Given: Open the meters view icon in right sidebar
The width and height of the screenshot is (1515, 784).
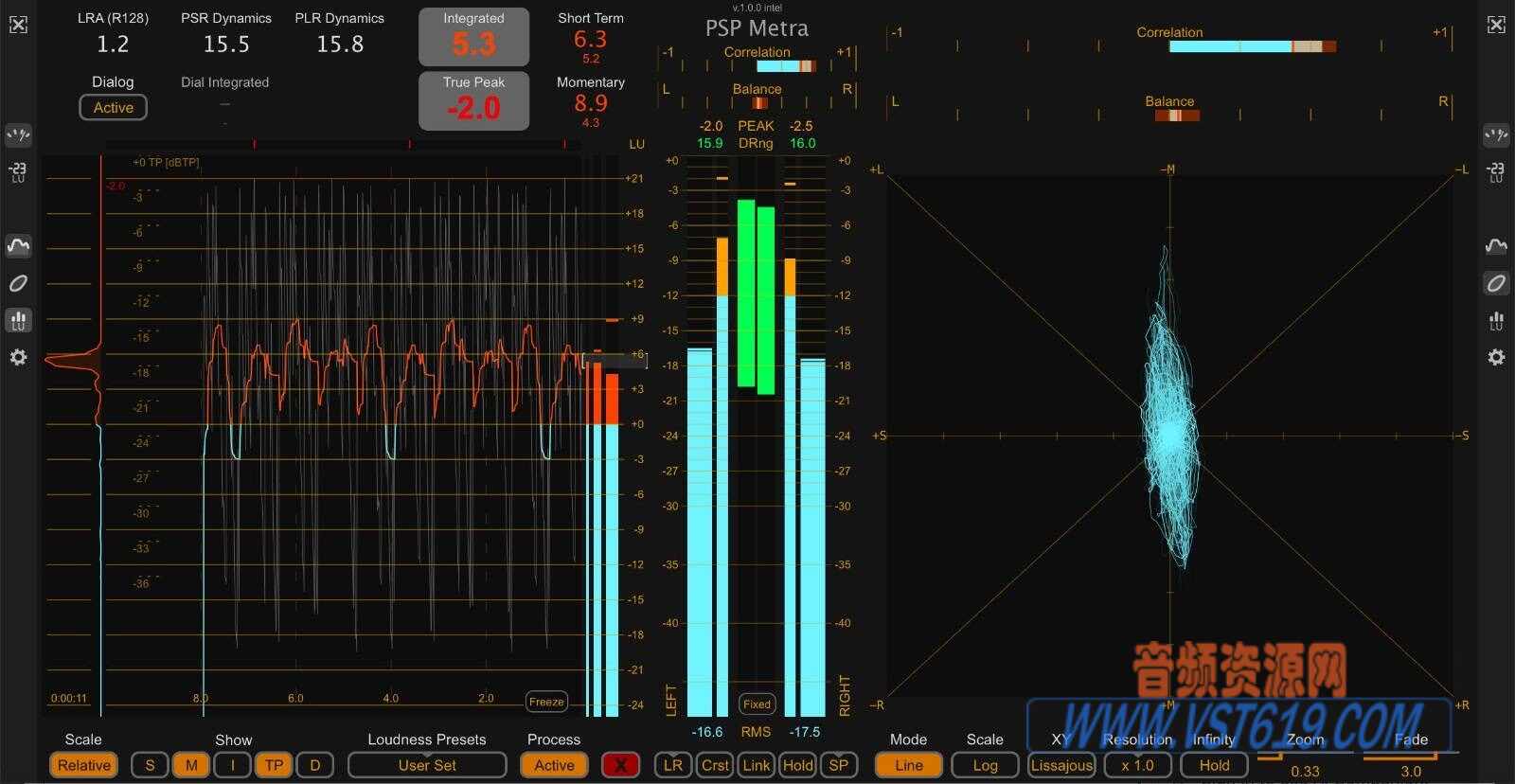Looking at the screenshot, I should [x=1496, y=134].
